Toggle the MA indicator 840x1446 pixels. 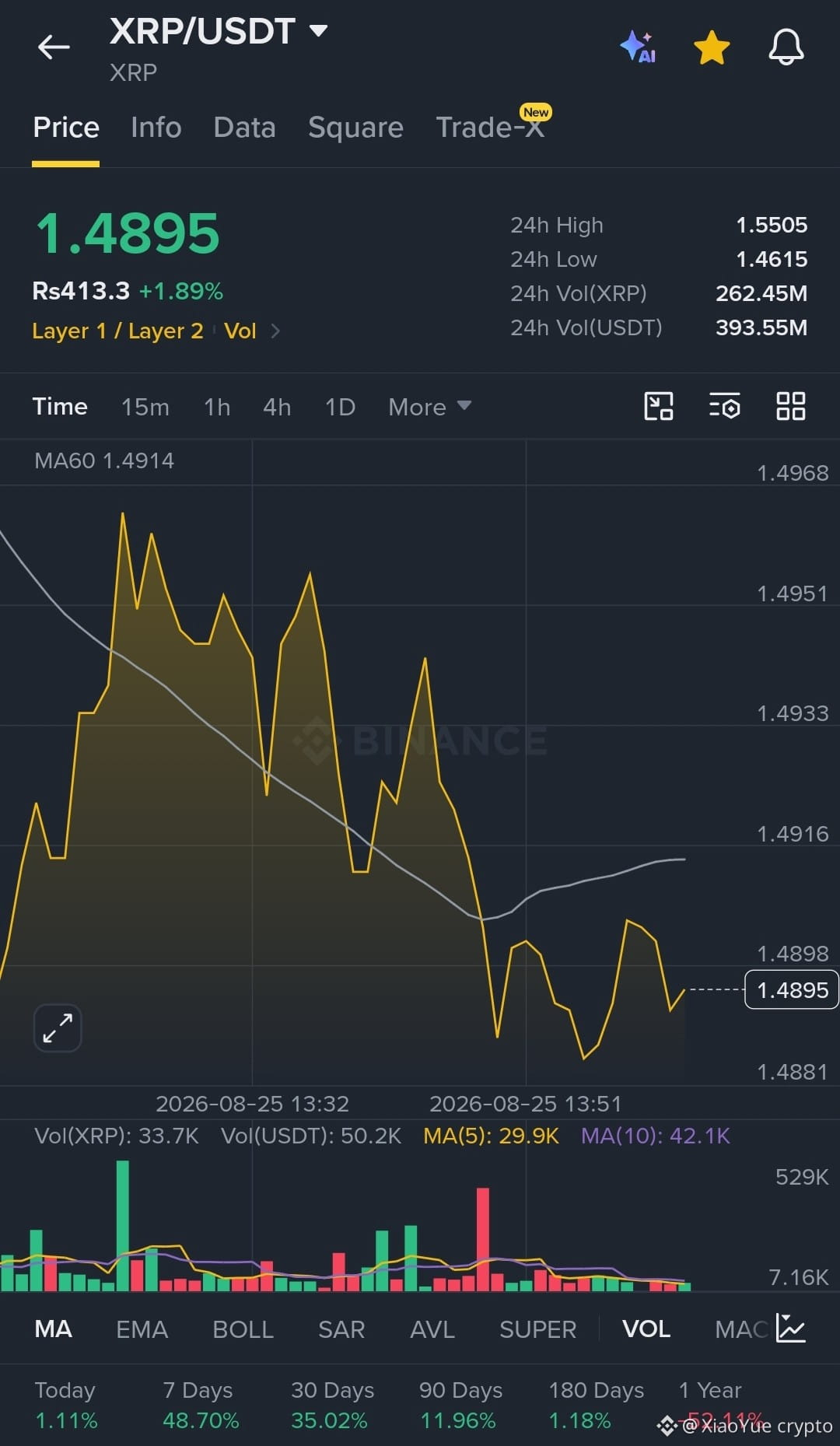(54, 1329)
